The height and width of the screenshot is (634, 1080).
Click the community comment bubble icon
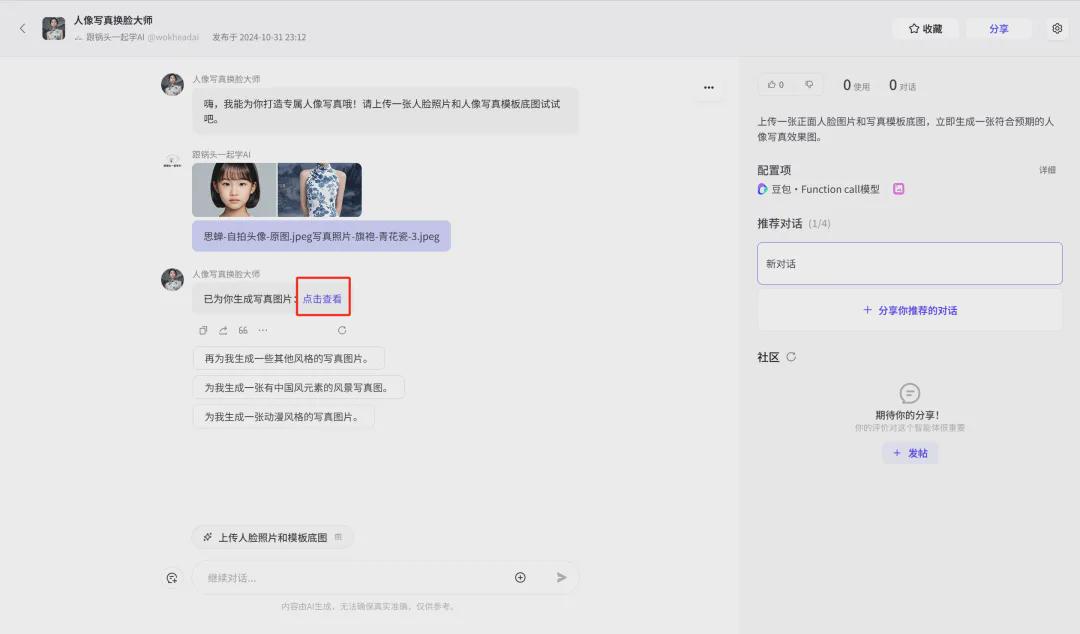click(x=910, y=393)
